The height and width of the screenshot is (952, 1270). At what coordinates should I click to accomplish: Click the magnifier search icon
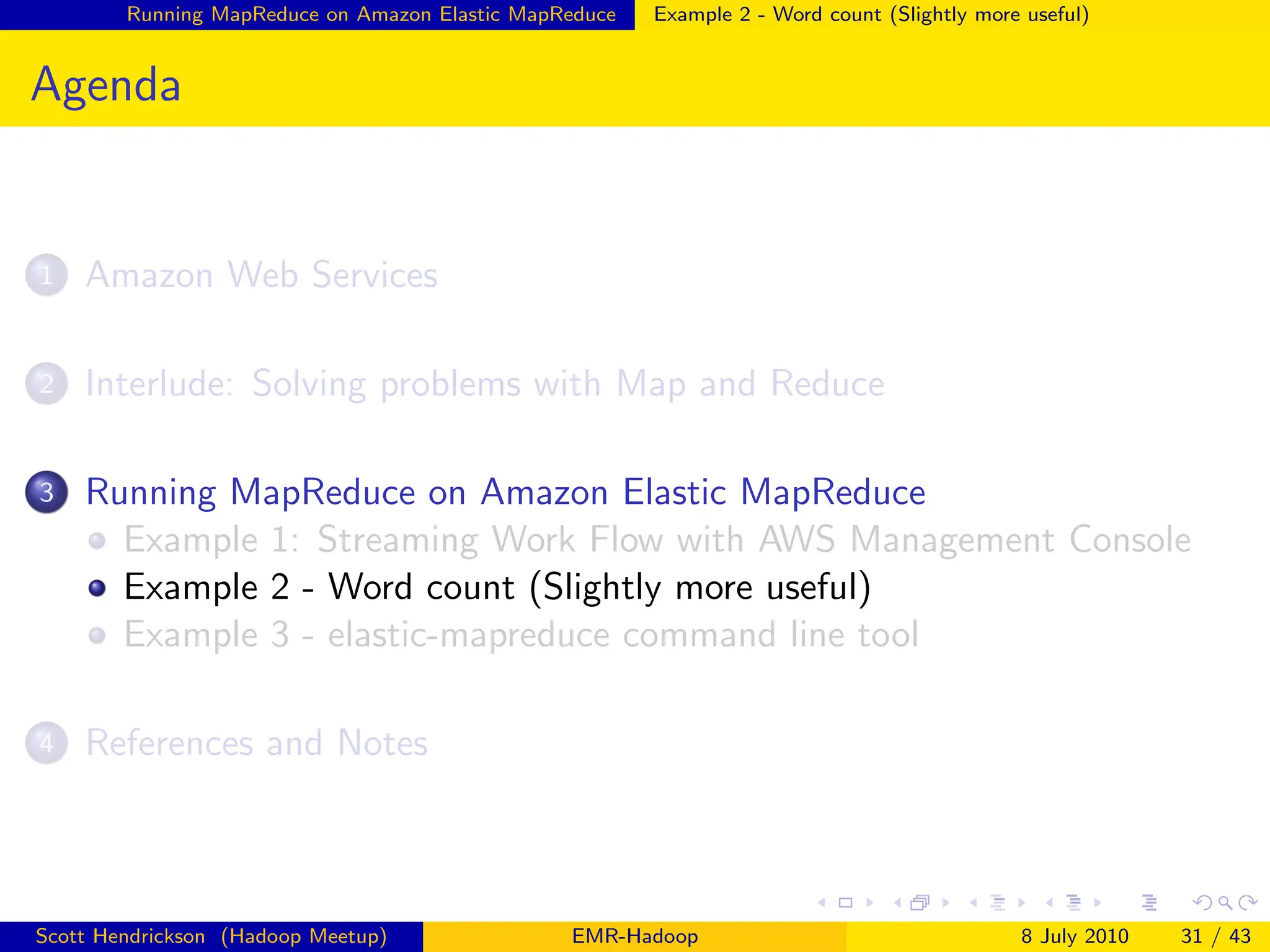click(x=1225, y=903)
